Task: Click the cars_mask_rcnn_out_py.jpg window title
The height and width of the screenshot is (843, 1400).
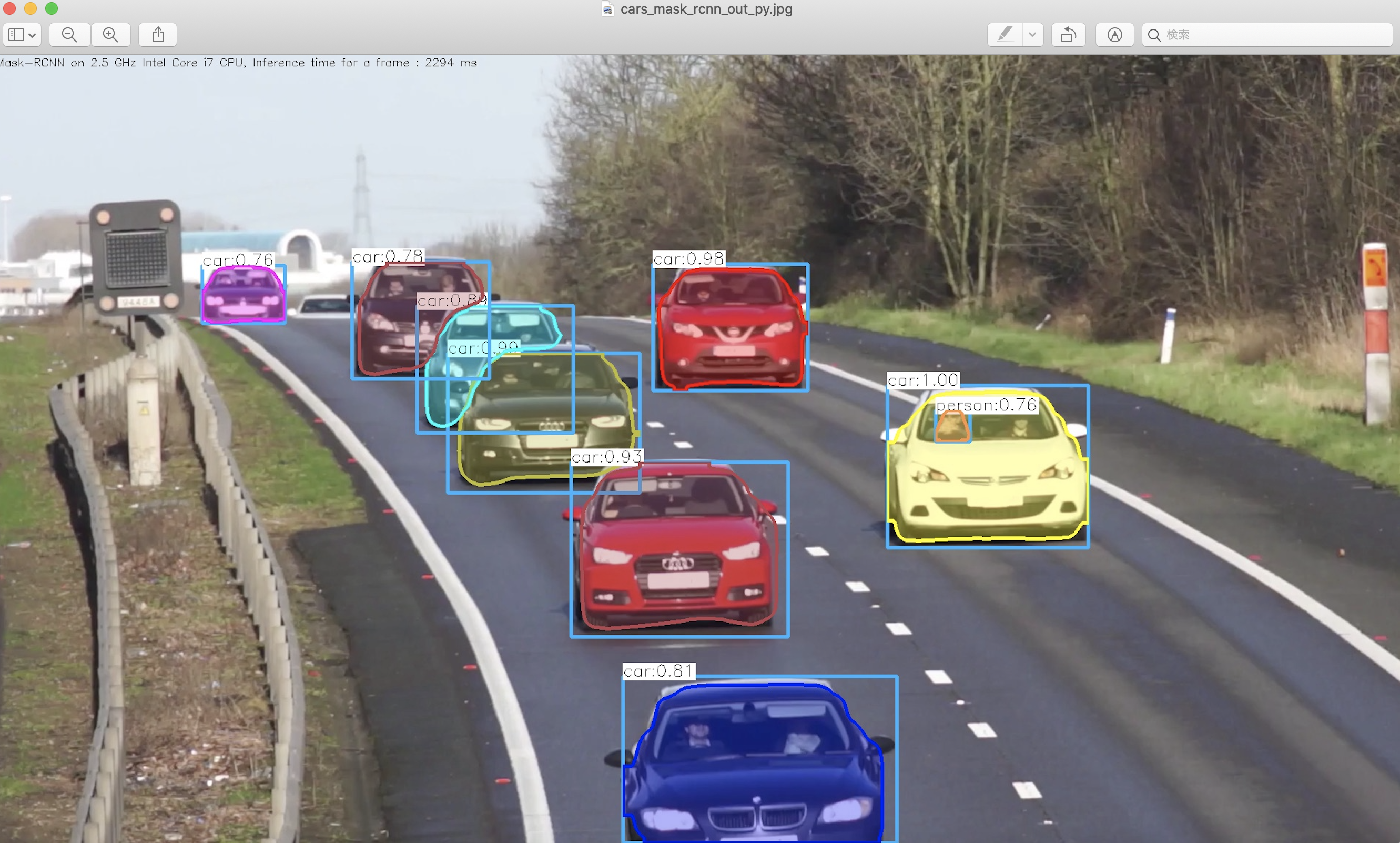Action: [x=706, y=8]
